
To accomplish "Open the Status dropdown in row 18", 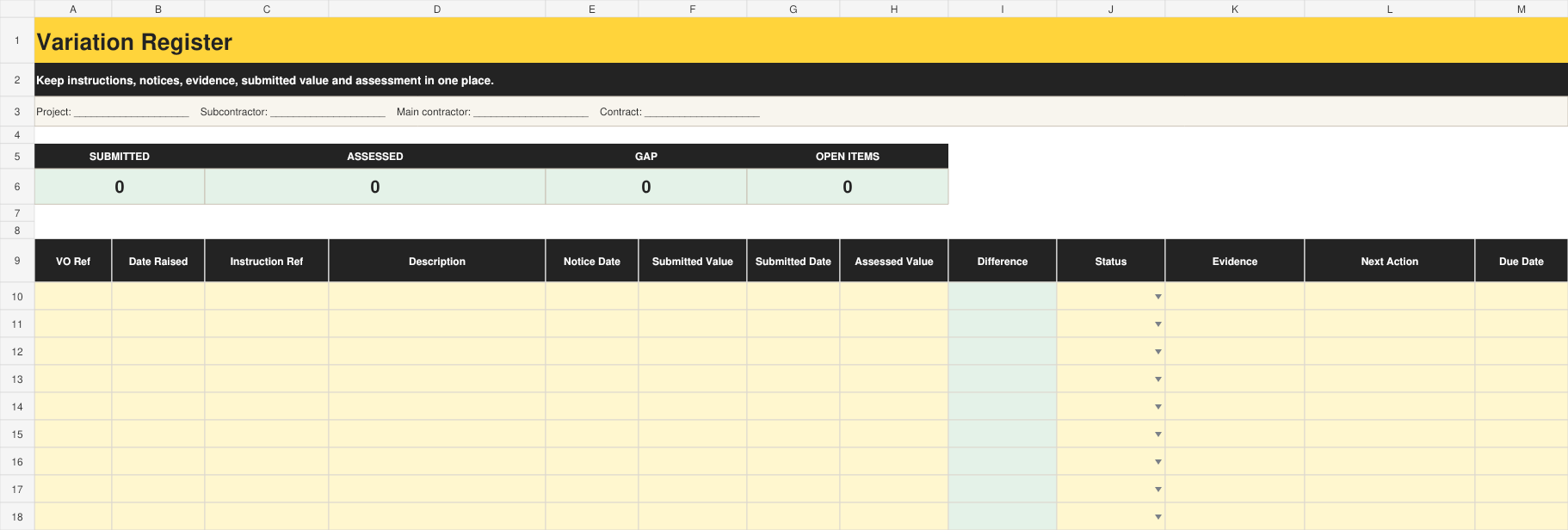I will [x=1157, y=517].
